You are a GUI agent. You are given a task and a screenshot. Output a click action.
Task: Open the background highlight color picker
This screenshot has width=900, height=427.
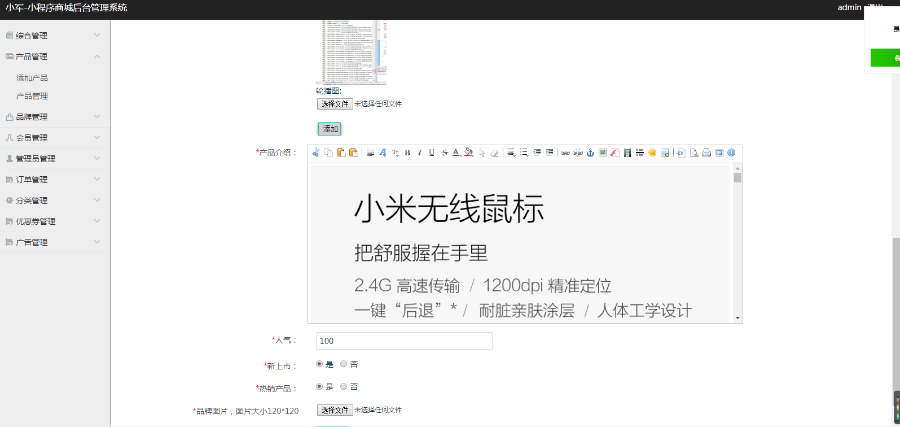[x=468, y=153]
